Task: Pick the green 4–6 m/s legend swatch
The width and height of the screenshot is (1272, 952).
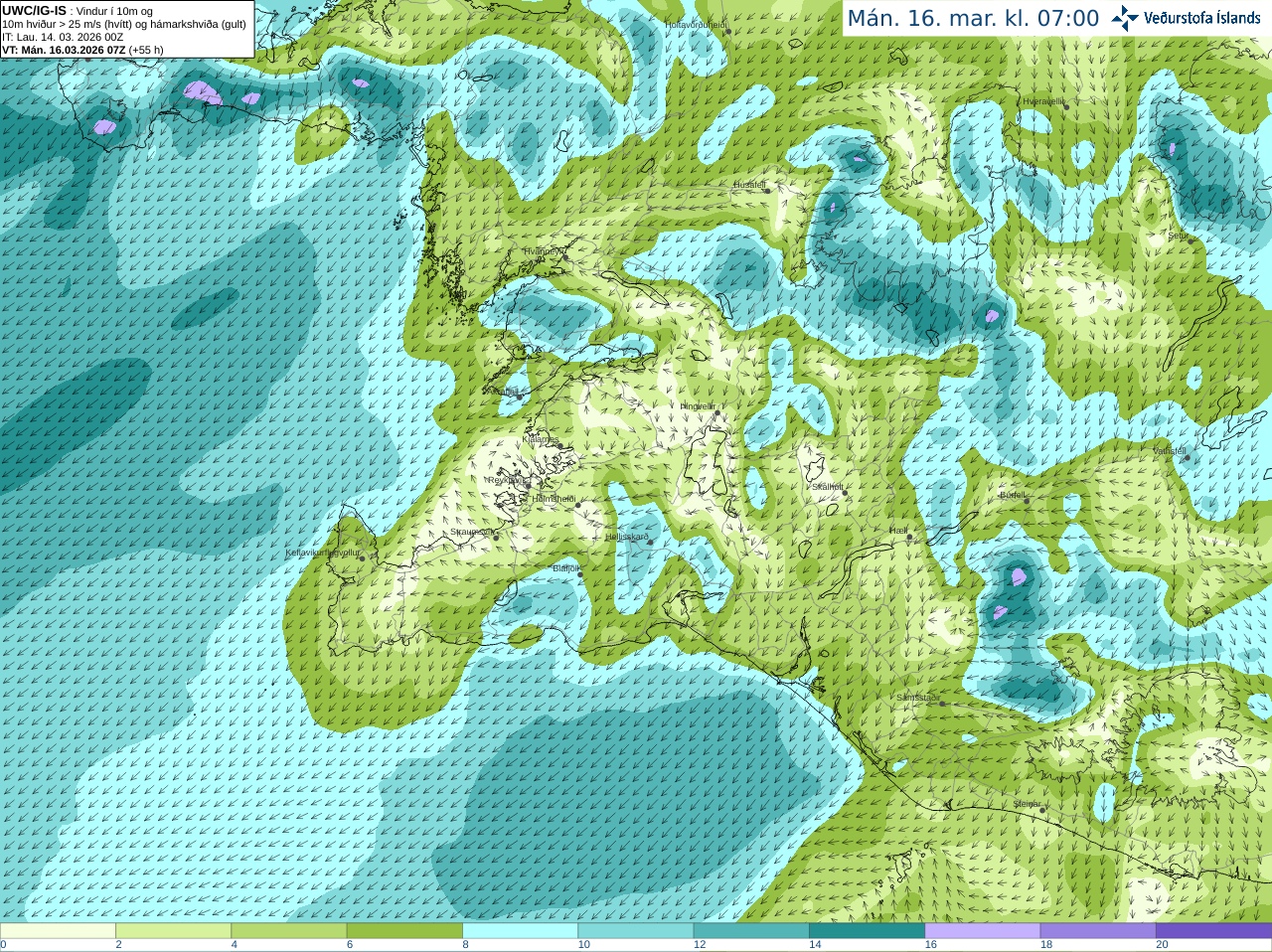Action: [289, 931]
